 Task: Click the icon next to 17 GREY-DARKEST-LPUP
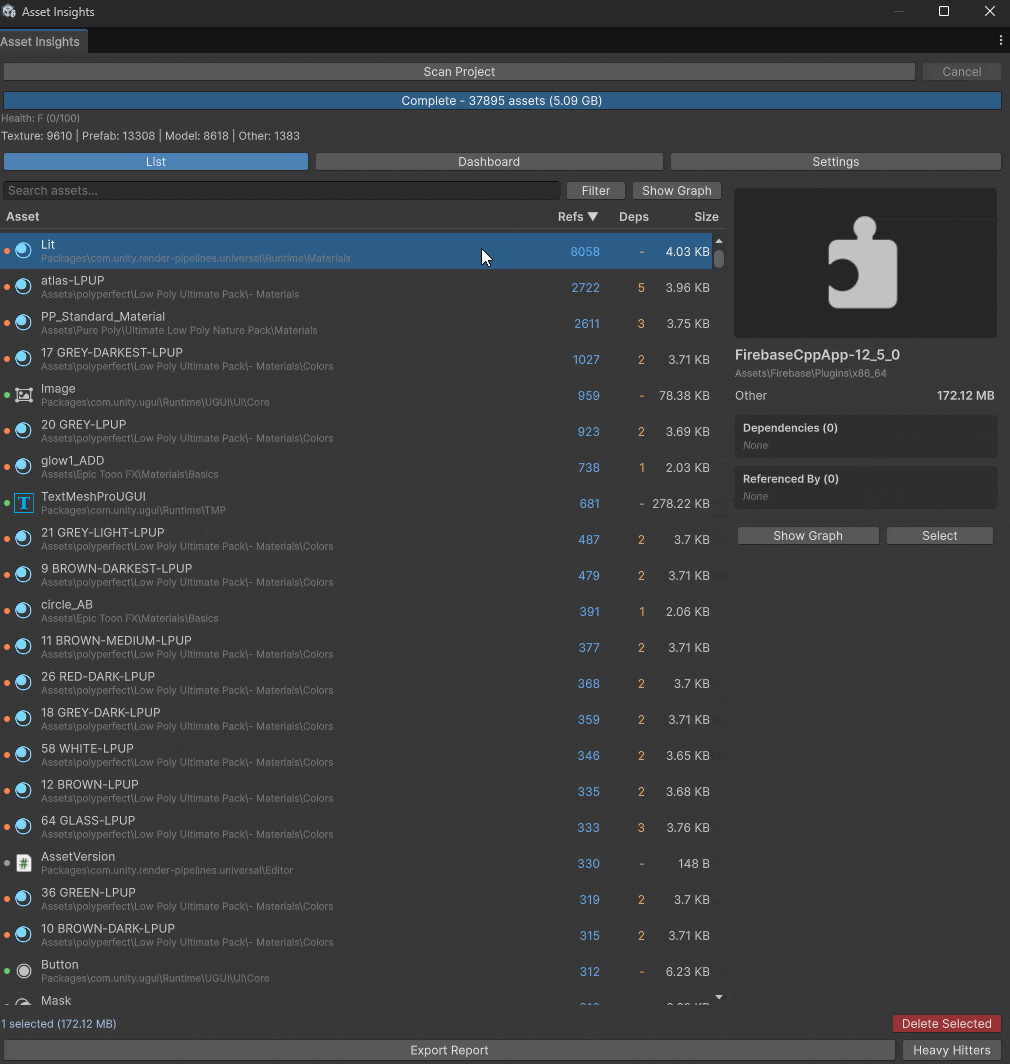24,358
